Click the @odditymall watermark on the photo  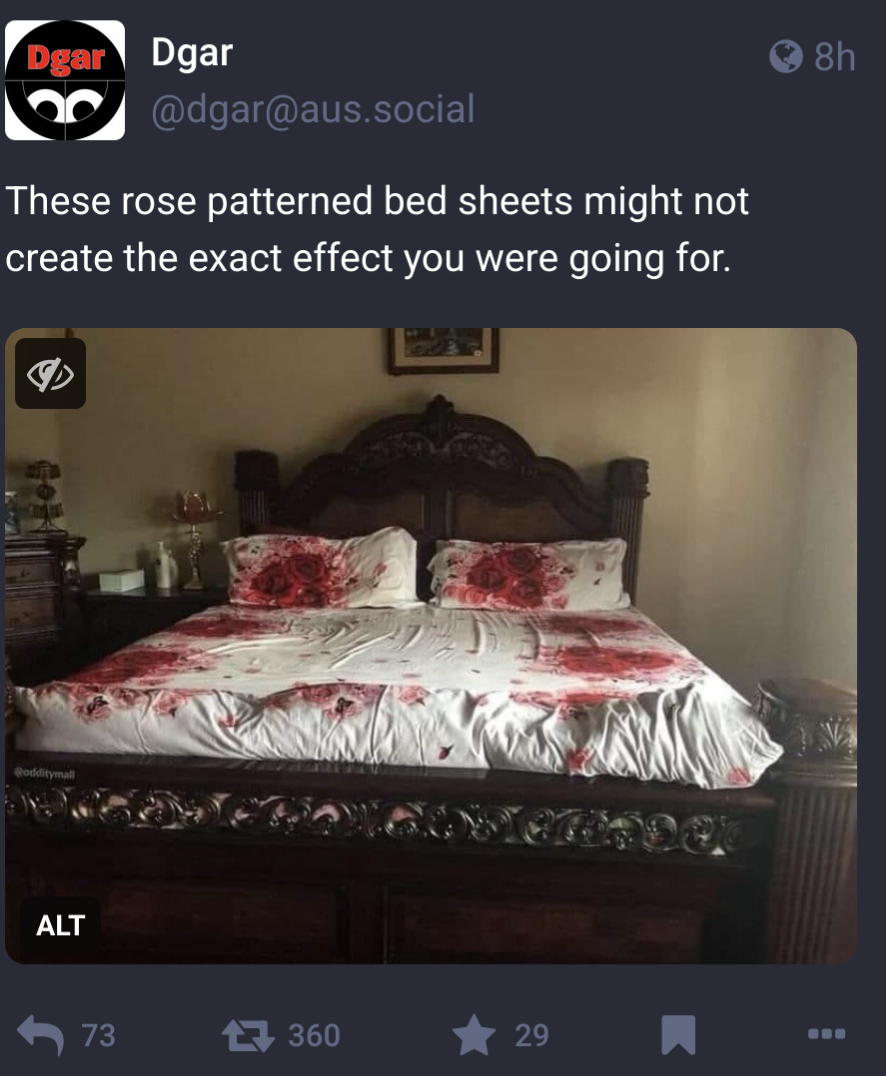[x=44, y=773]
